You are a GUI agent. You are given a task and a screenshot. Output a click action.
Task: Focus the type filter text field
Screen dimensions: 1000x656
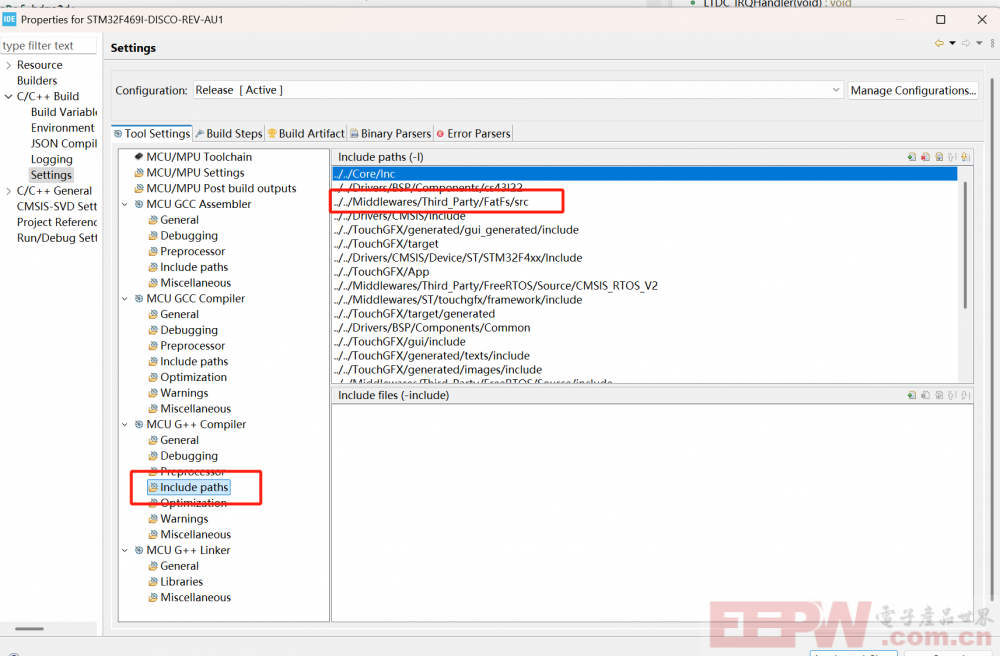(x=48, y=46)
